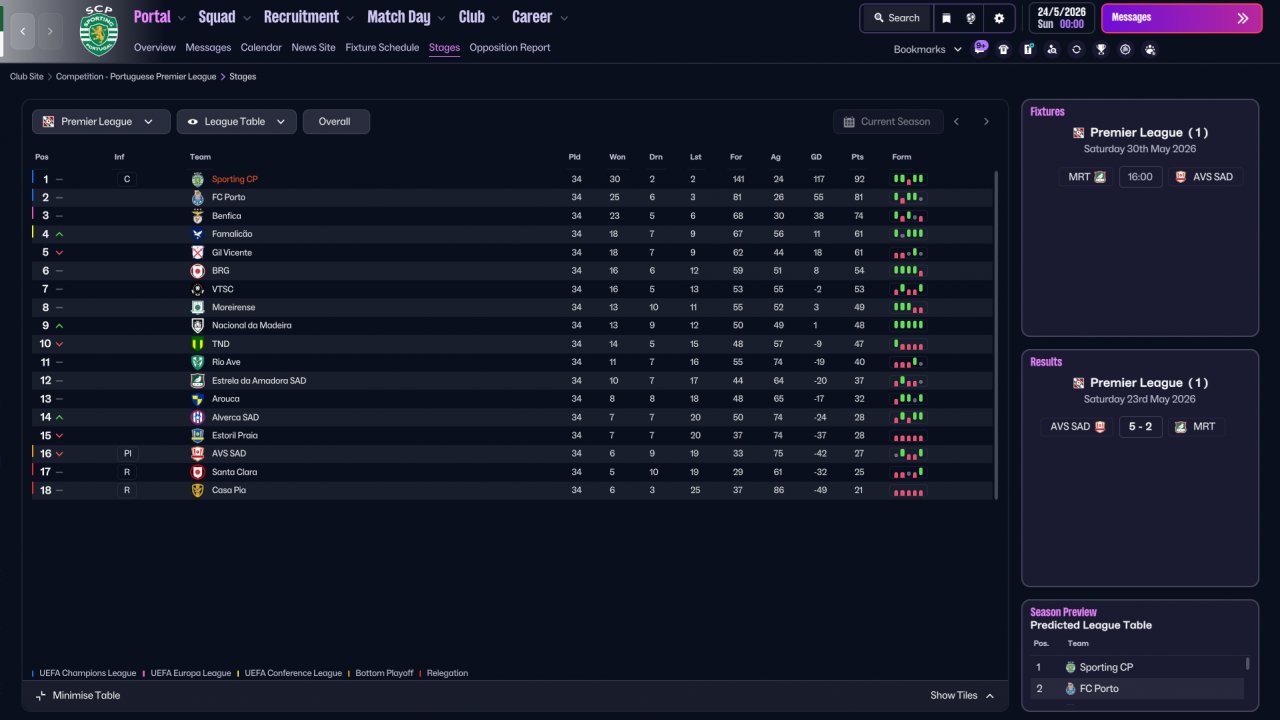Open the shirt icon bookmark
1280x720 pixels.
[x=1004, y=49]
